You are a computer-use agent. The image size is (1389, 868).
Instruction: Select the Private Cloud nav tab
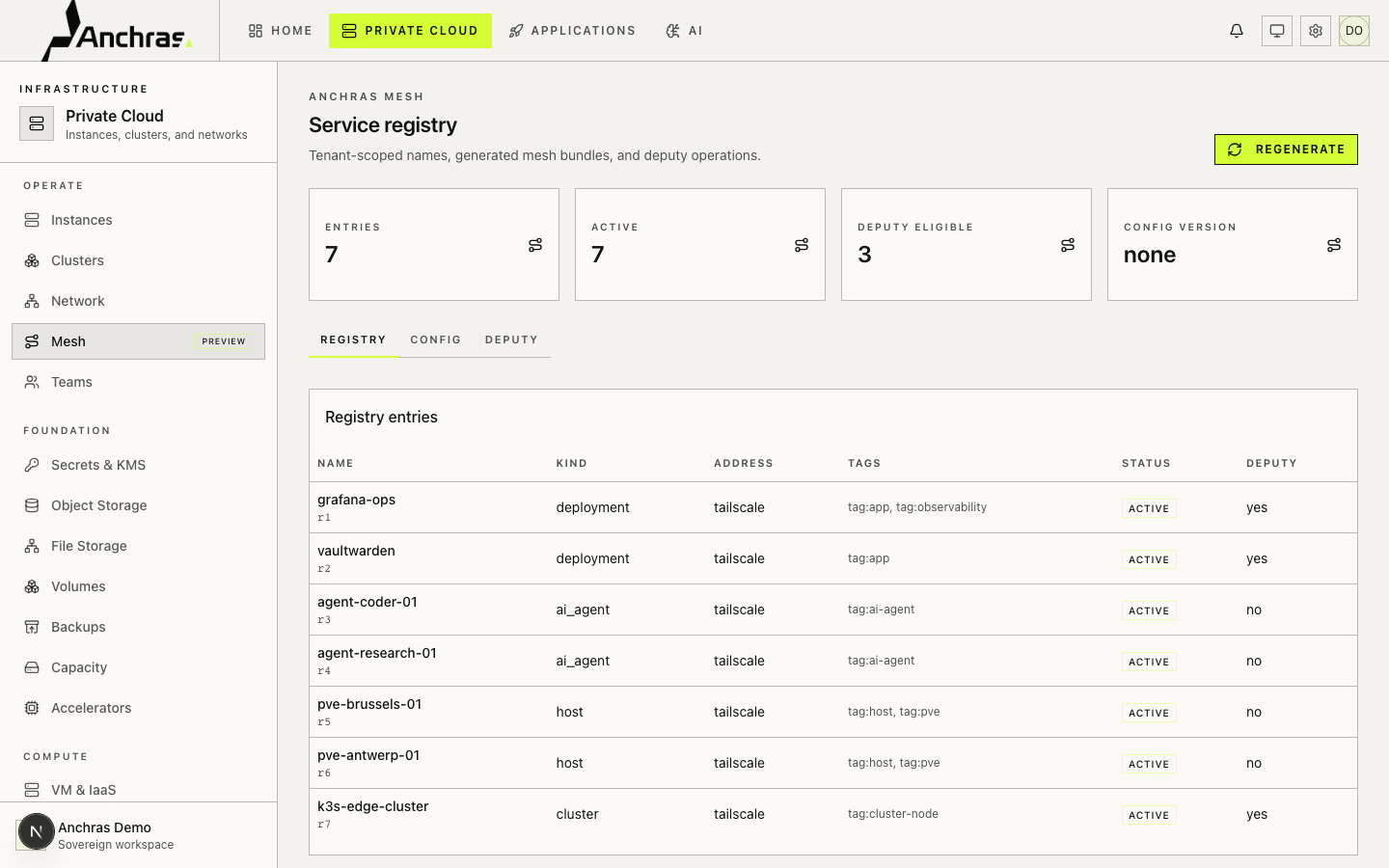[410, 31]
